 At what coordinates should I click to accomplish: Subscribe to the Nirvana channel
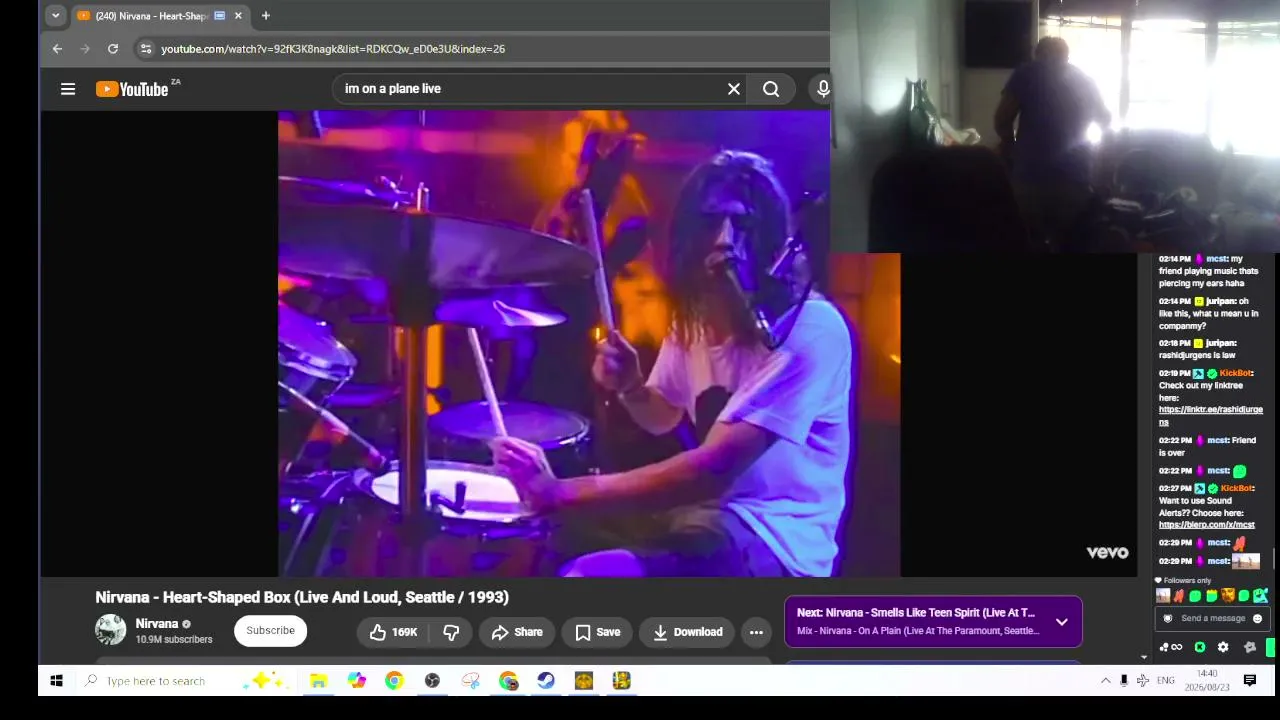(x=270, y=631)
